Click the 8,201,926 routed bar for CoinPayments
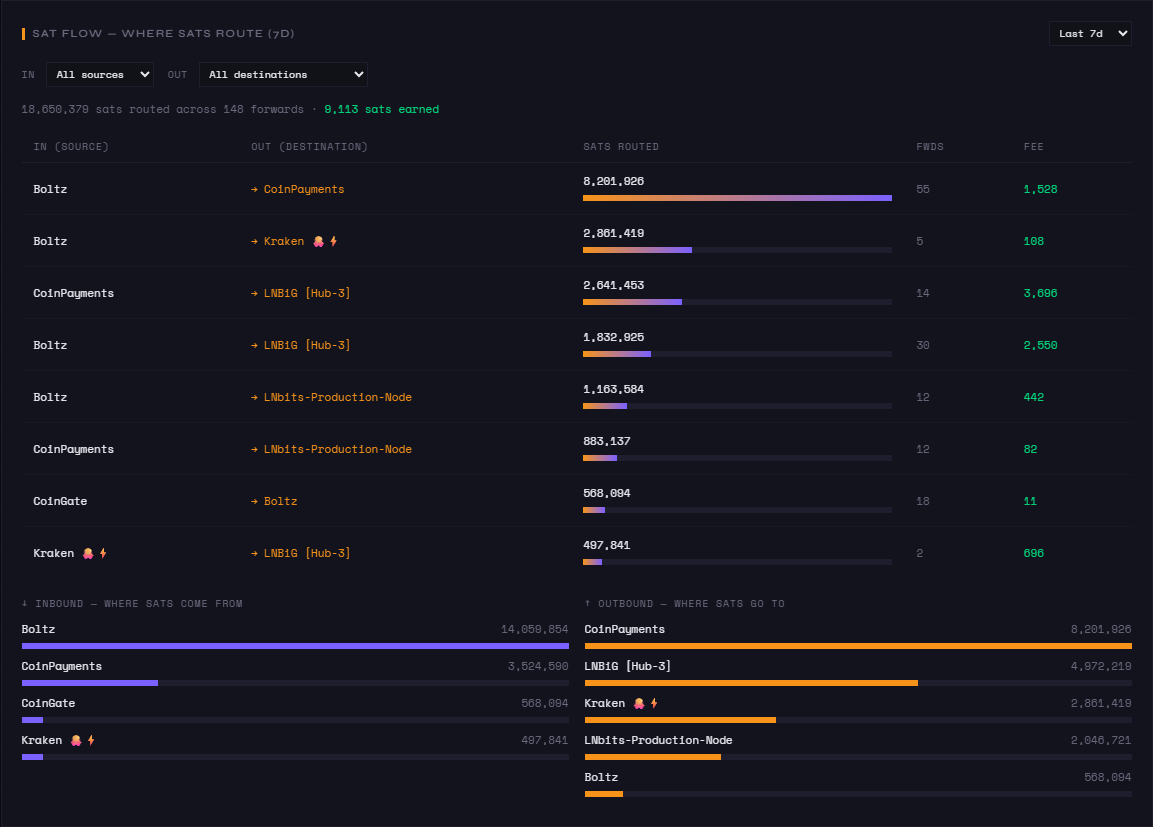Screen dimensions: 1153x827 coord(737,198)
